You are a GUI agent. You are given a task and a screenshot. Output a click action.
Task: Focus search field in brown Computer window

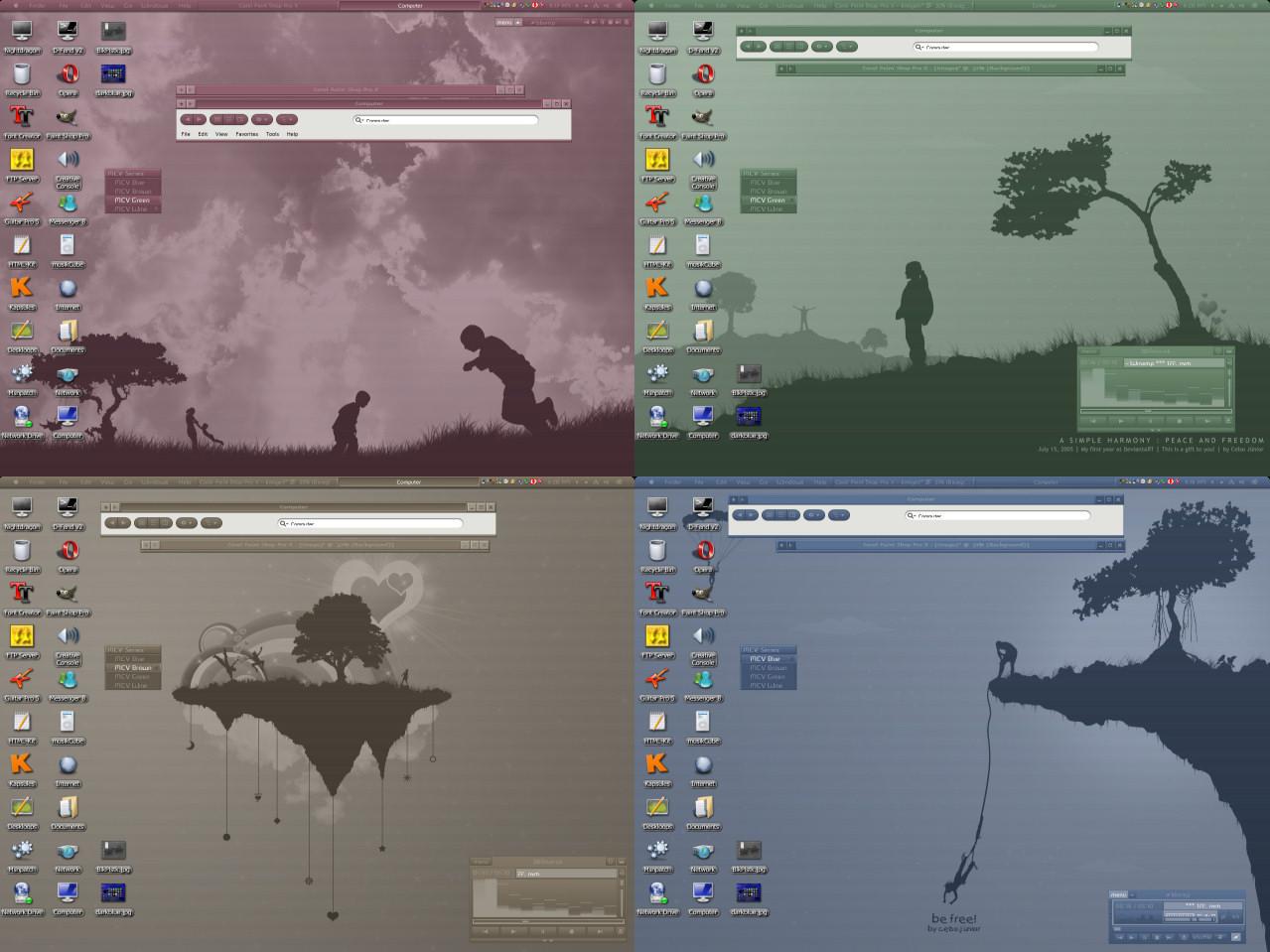(370, 523)
